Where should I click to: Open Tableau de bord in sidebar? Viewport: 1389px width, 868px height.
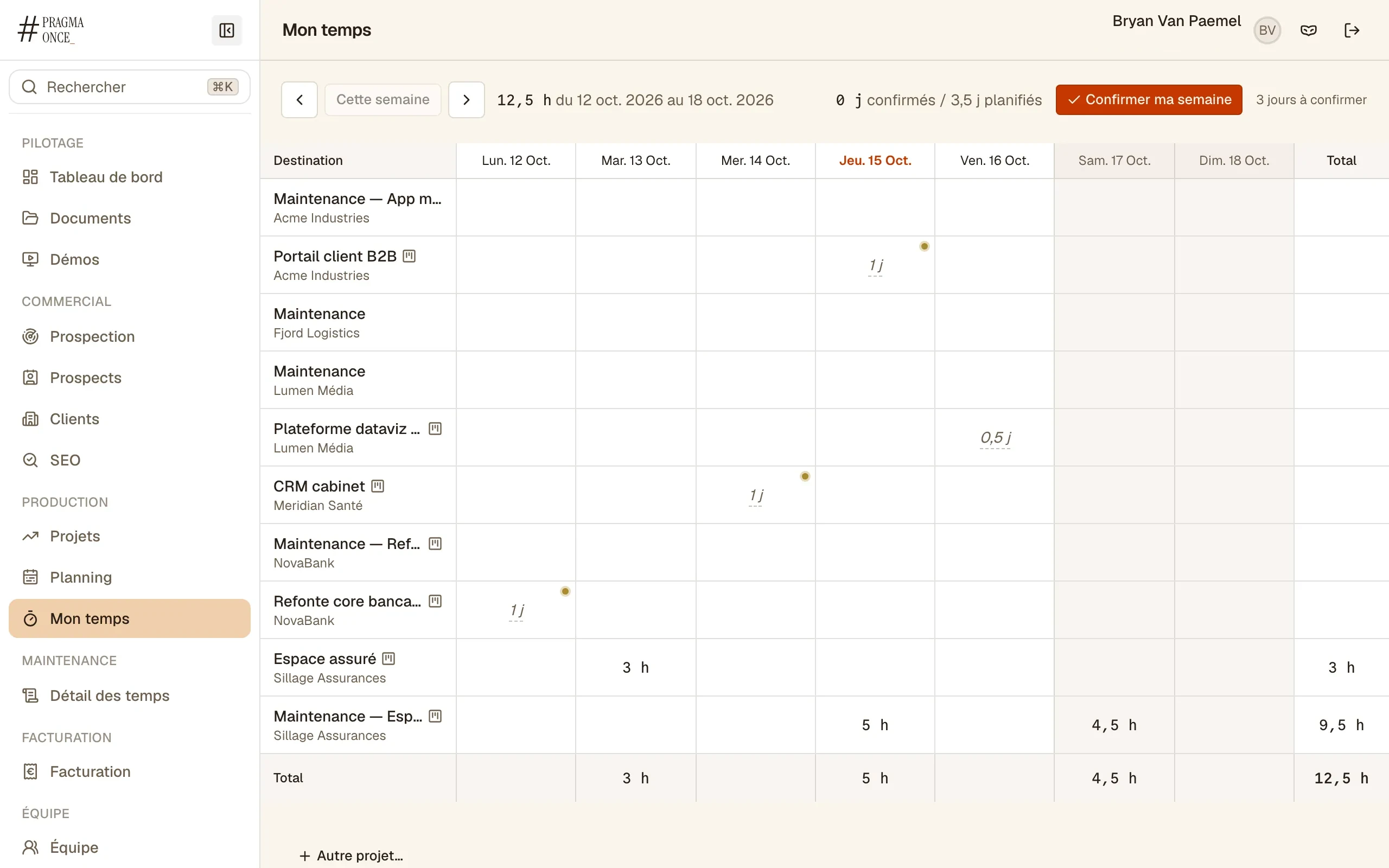pyautogui.click(x=130, y=177)
